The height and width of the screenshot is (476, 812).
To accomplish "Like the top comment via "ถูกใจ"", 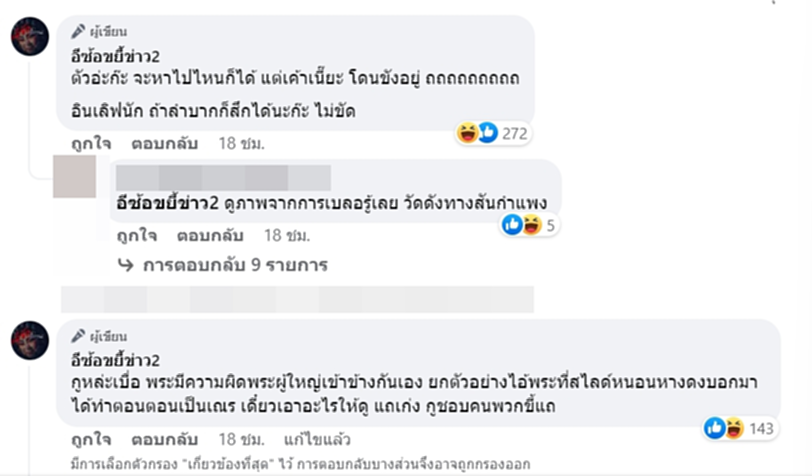I will pyautogui.click(x=90, y=144).
